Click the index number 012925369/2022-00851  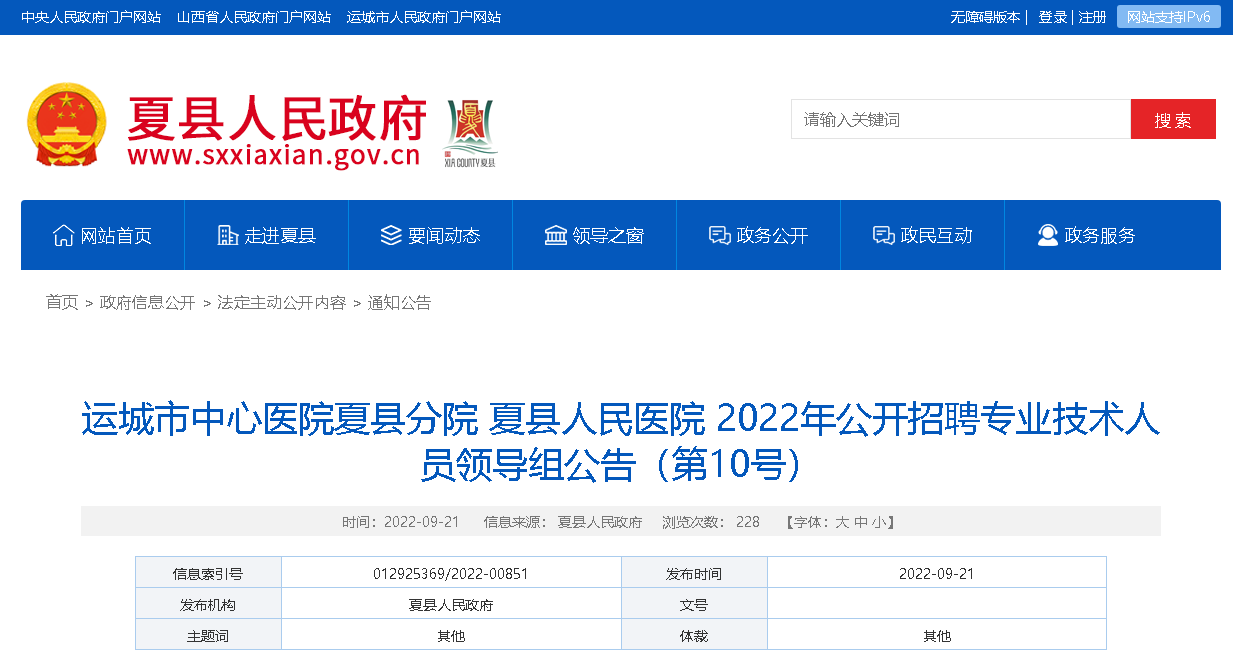coord(450,574)
